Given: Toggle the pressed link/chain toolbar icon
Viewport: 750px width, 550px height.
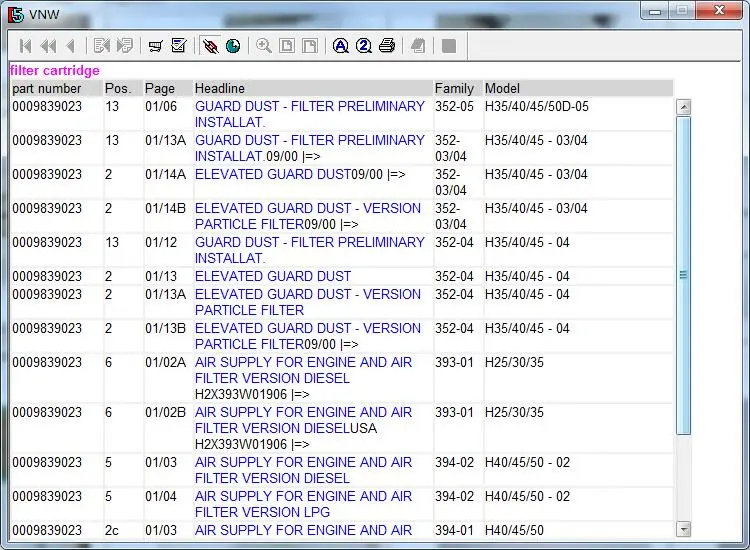Looking at the screenshot, I should tap(210, 46).
